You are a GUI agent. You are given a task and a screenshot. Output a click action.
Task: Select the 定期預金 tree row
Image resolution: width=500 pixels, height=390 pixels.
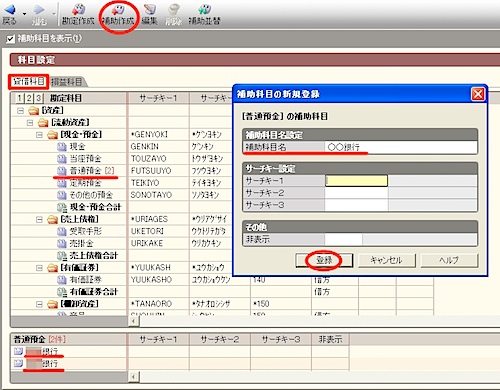coord(68,183)
